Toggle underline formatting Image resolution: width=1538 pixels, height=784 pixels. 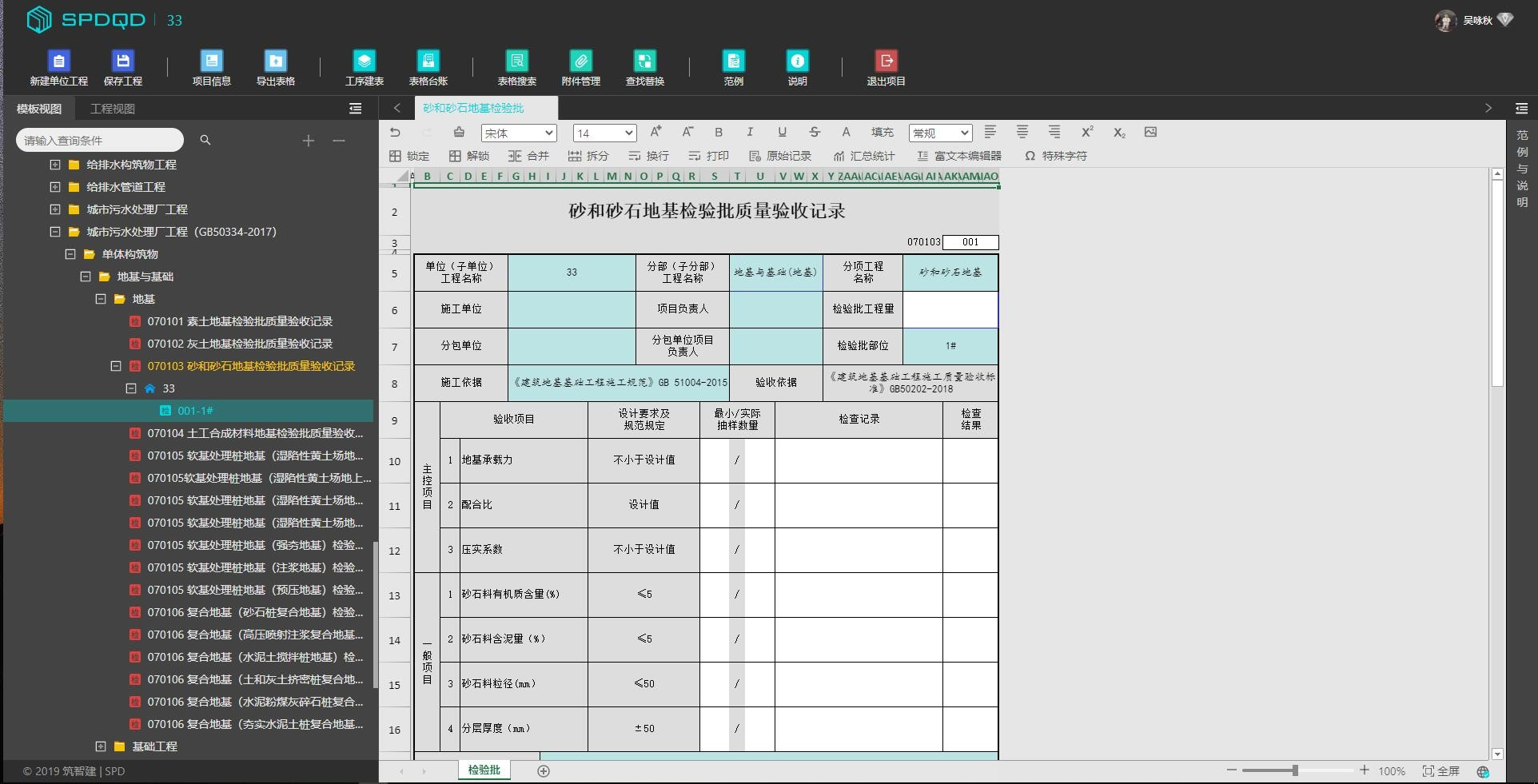(x=782, y=132)
